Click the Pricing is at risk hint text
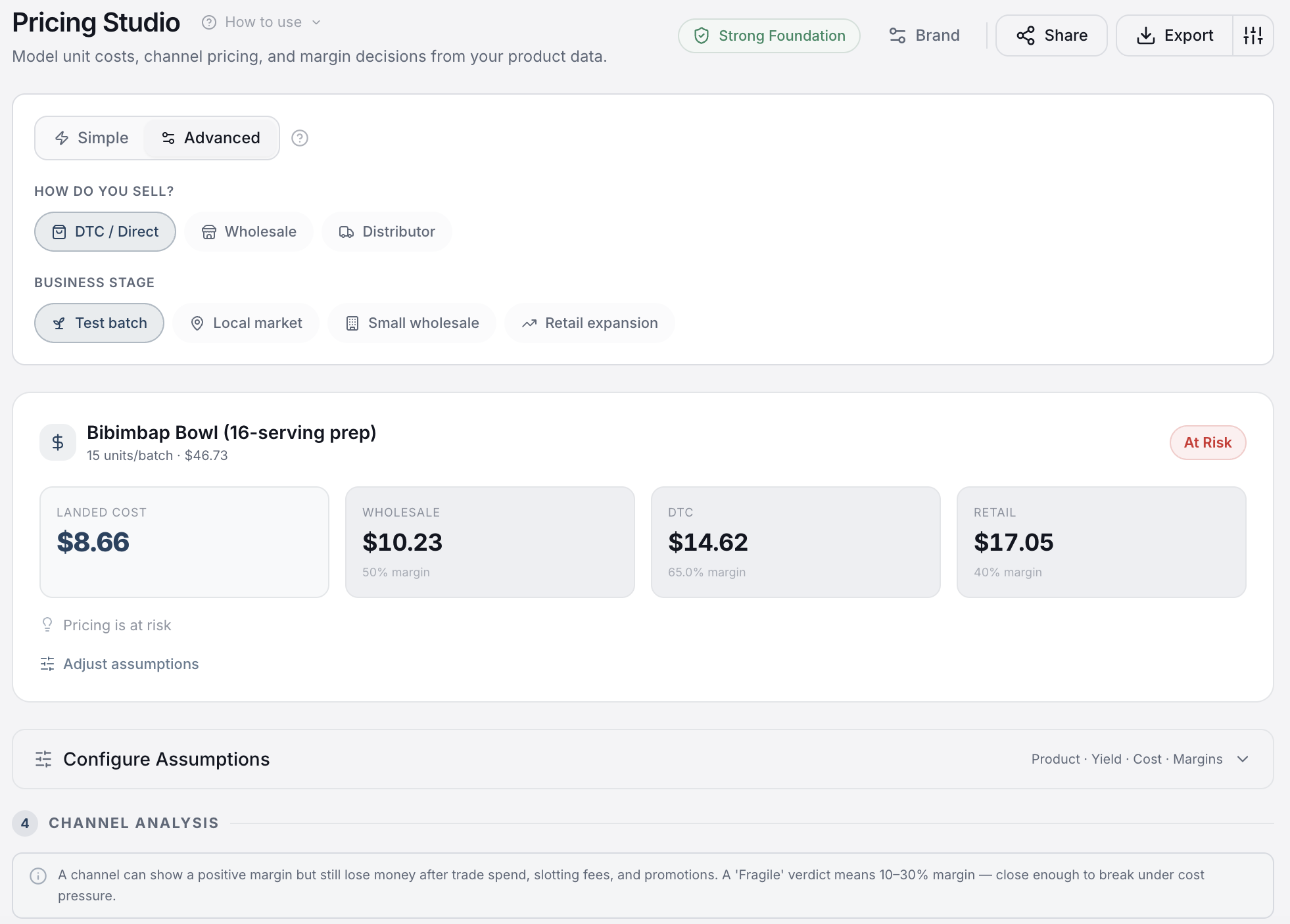 click(x=117, y=625)
